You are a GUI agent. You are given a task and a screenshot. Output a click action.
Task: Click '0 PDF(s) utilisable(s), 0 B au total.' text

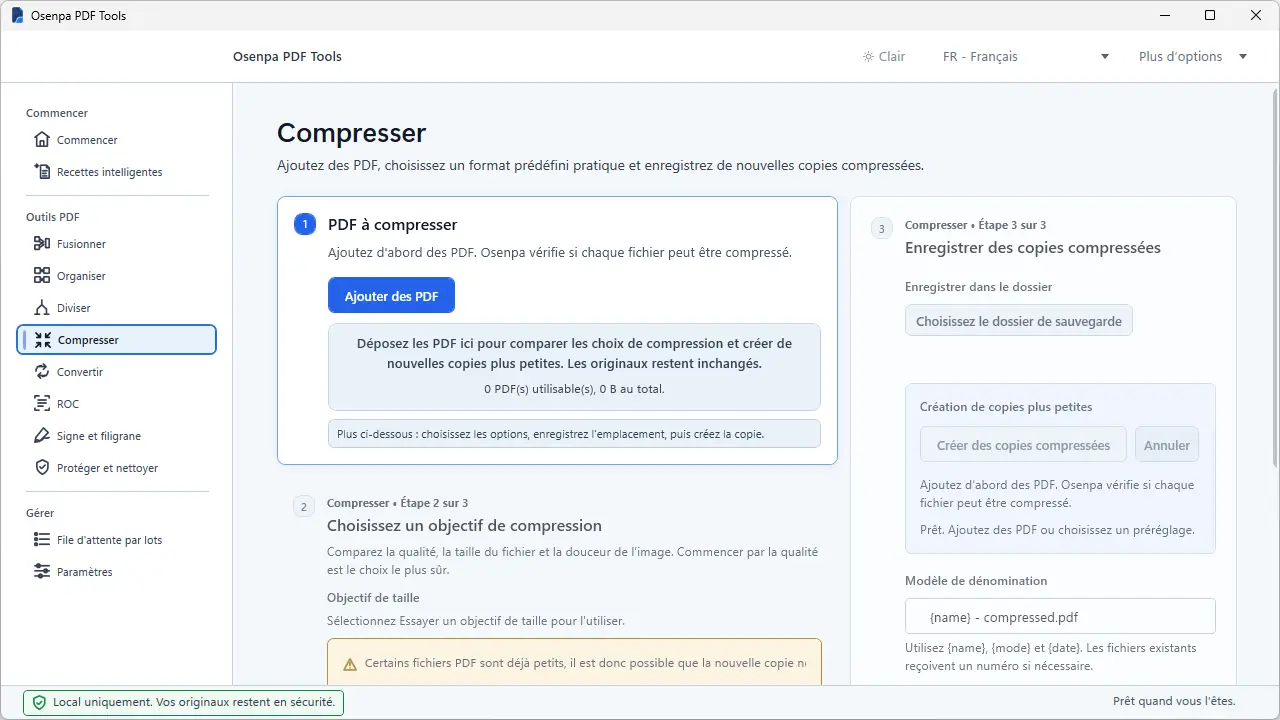pos(574,389)
